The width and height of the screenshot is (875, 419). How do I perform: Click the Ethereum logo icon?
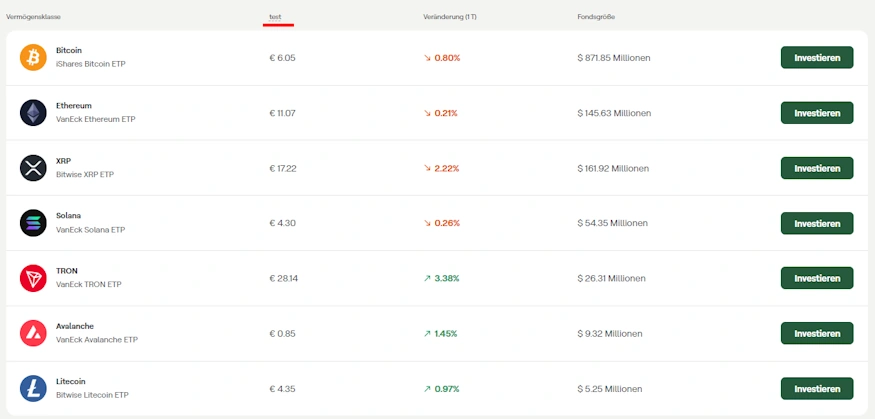(x=33, y=113)
